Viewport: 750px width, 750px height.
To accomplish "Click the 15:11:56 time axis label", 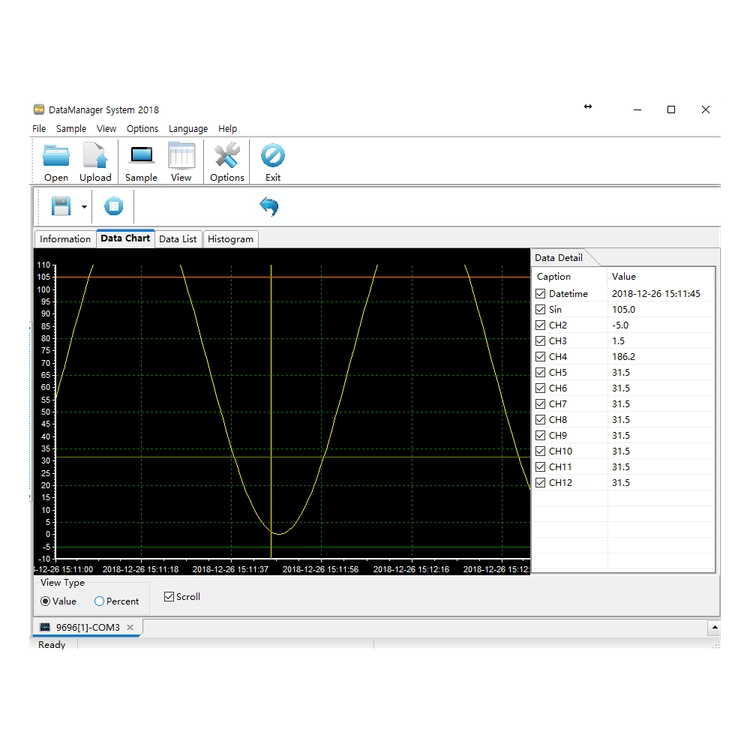I will tap(320, 569).
